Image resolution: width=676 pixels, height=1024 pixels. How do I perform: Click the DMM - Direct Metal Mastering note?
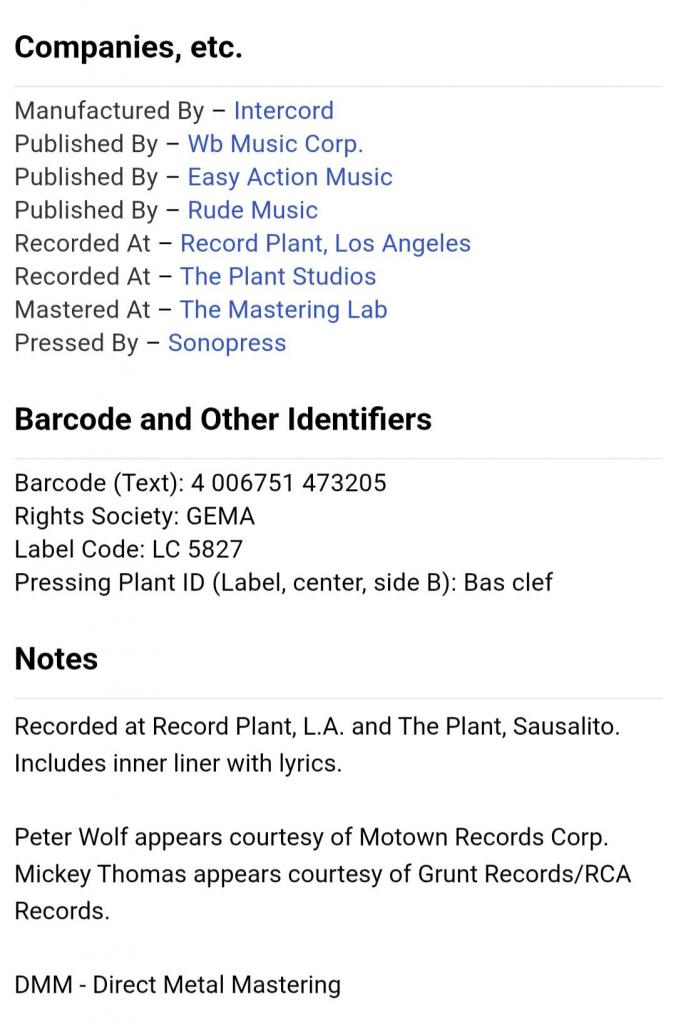(177, 984)
